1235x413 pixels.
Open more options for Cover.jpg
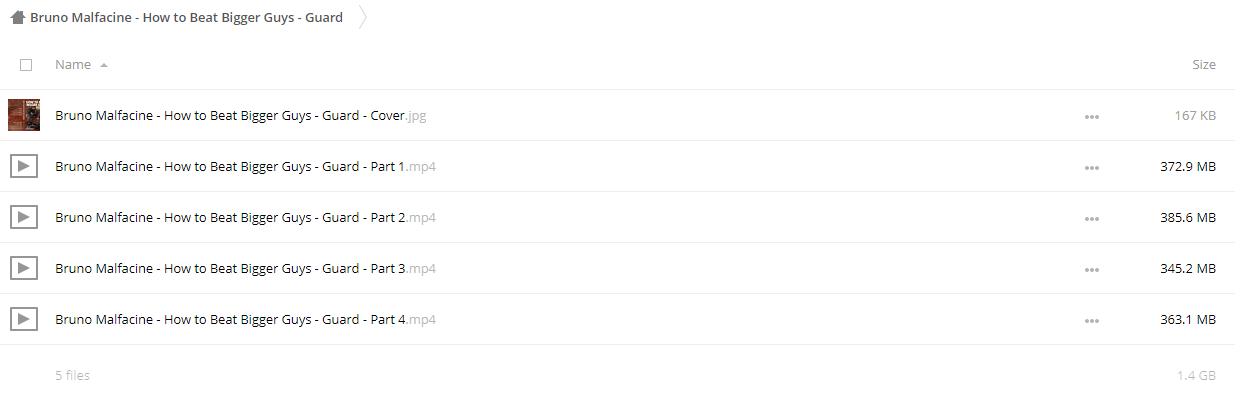(x=1091, y=116)
